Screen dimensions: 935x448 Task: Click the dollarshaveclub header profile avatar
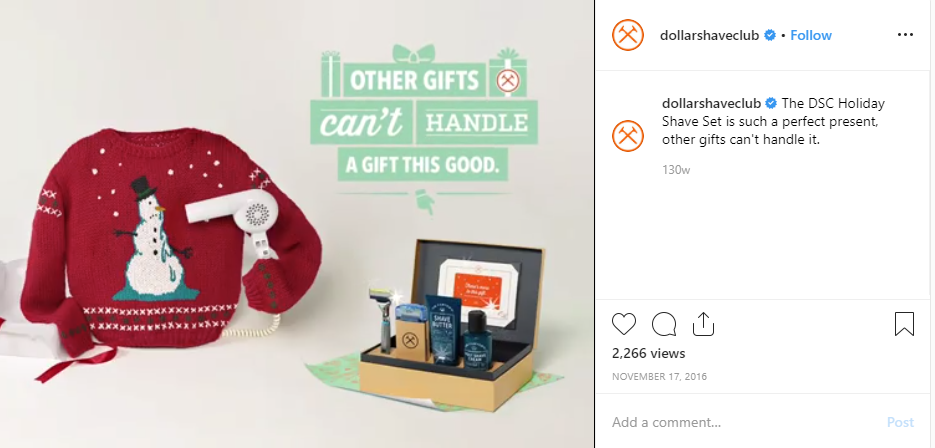tap(628, 35)
